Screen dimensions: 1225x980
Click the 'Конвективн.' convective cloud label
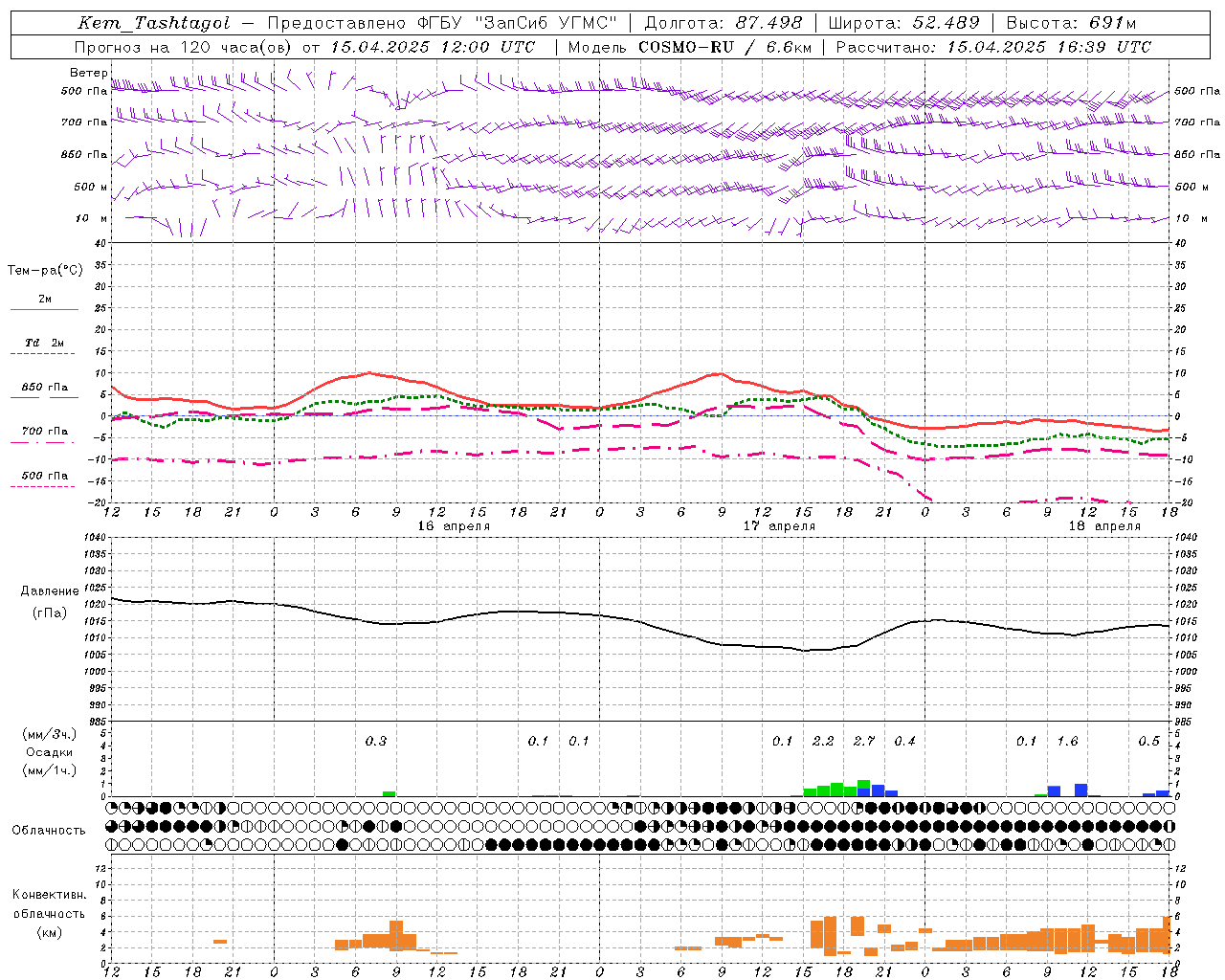[x=49, y=895]
